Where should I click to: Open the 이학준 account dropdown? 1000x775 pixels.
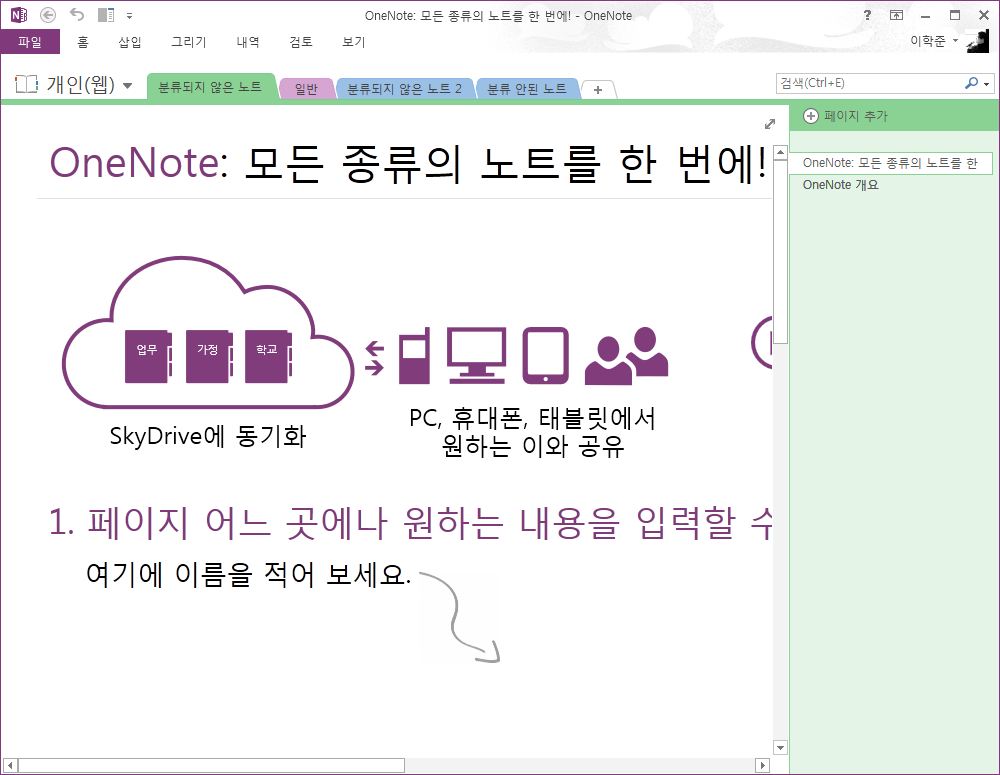(934, 41)
